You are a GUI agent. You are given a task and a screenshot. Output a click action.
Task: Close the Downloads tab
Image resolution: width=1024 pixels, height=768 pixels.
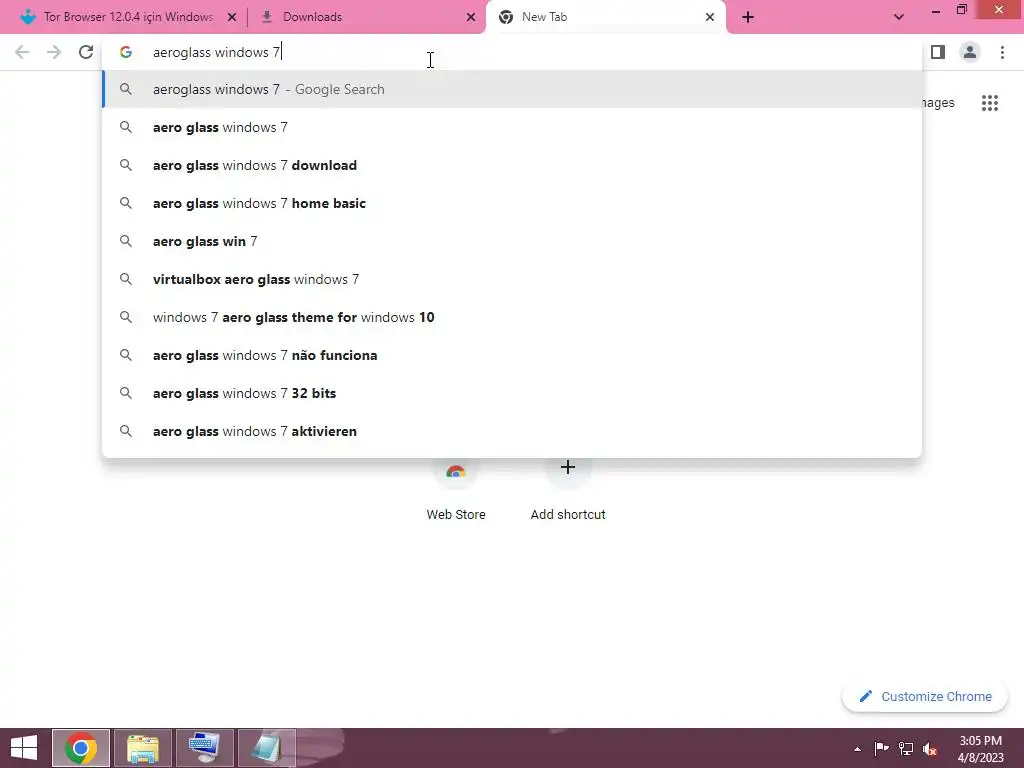coord(471,17)
